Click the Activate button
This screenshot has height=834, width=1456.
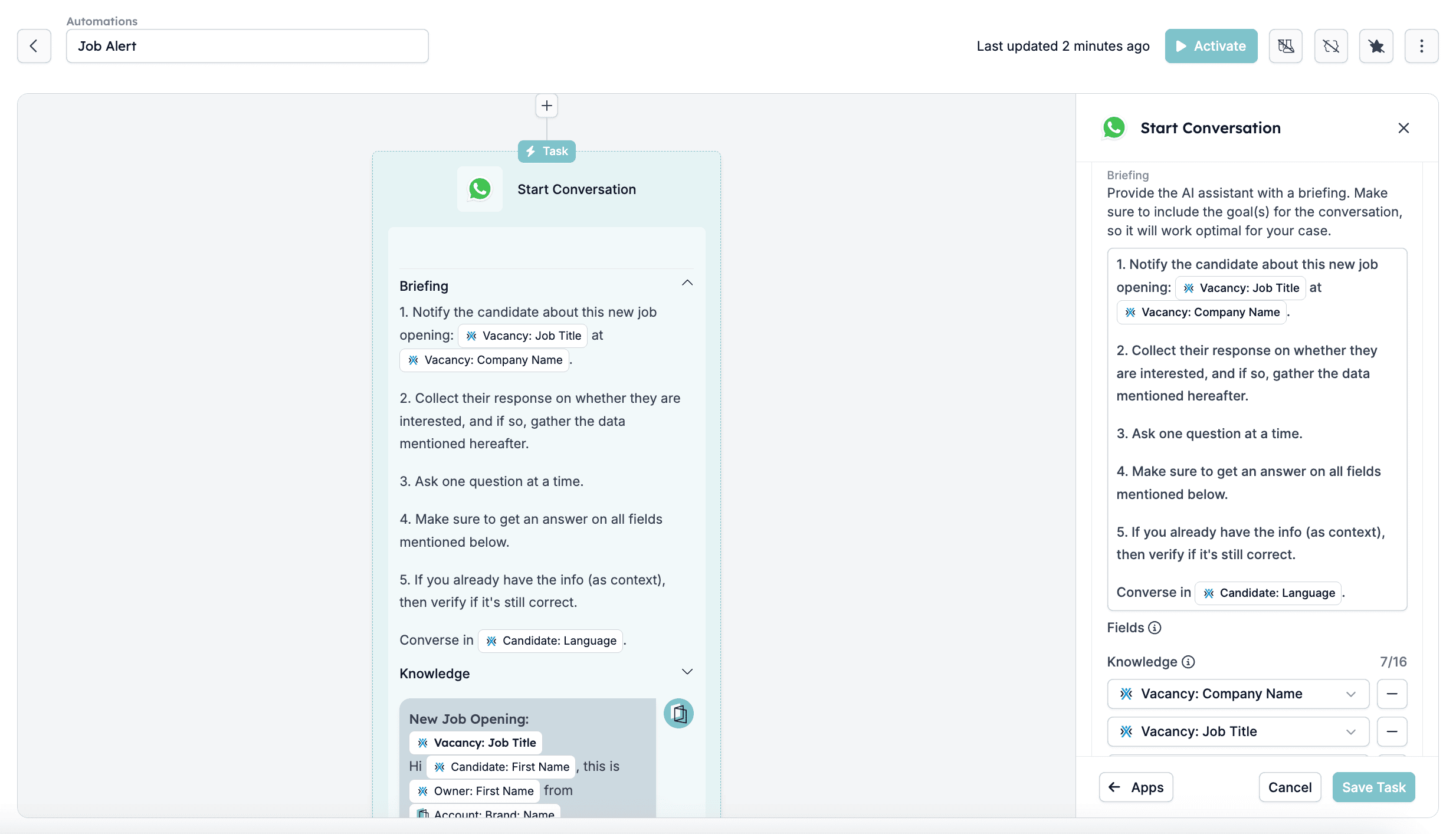[1211, 46]
